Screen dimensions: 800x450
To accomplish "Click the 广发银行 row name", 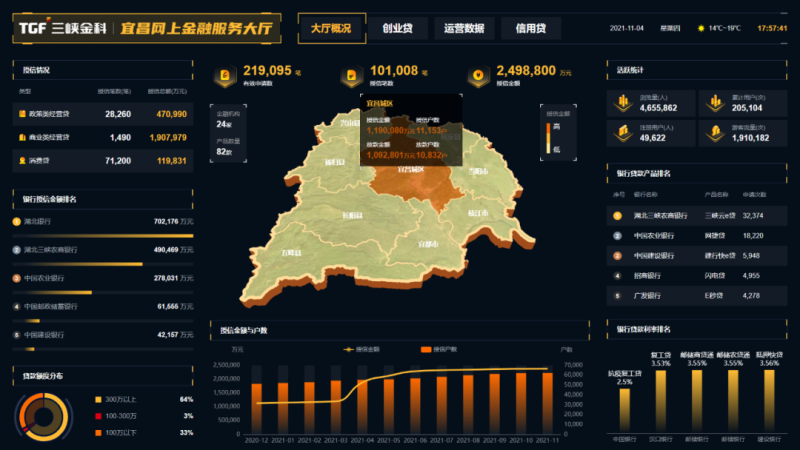I will click(x=647, y=295).
